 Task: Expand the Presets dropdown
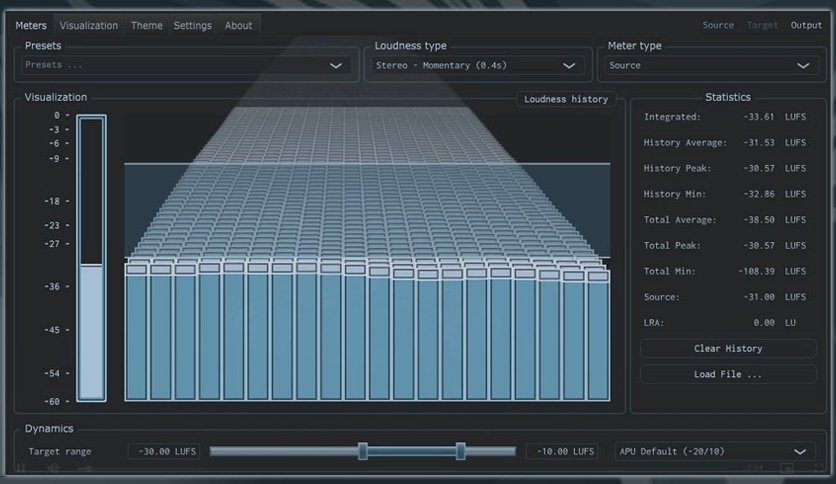click(186, 65)
